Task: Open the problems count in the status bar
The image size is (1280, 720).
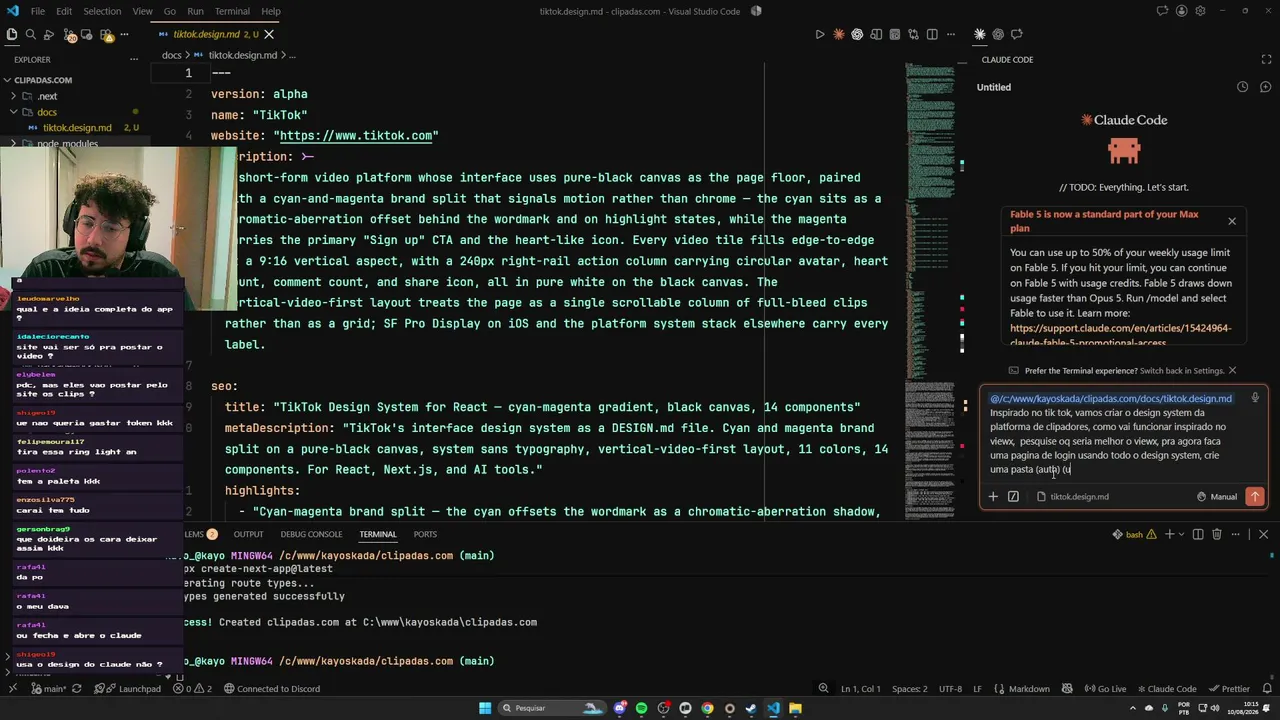Action: [x=192, y=688]
